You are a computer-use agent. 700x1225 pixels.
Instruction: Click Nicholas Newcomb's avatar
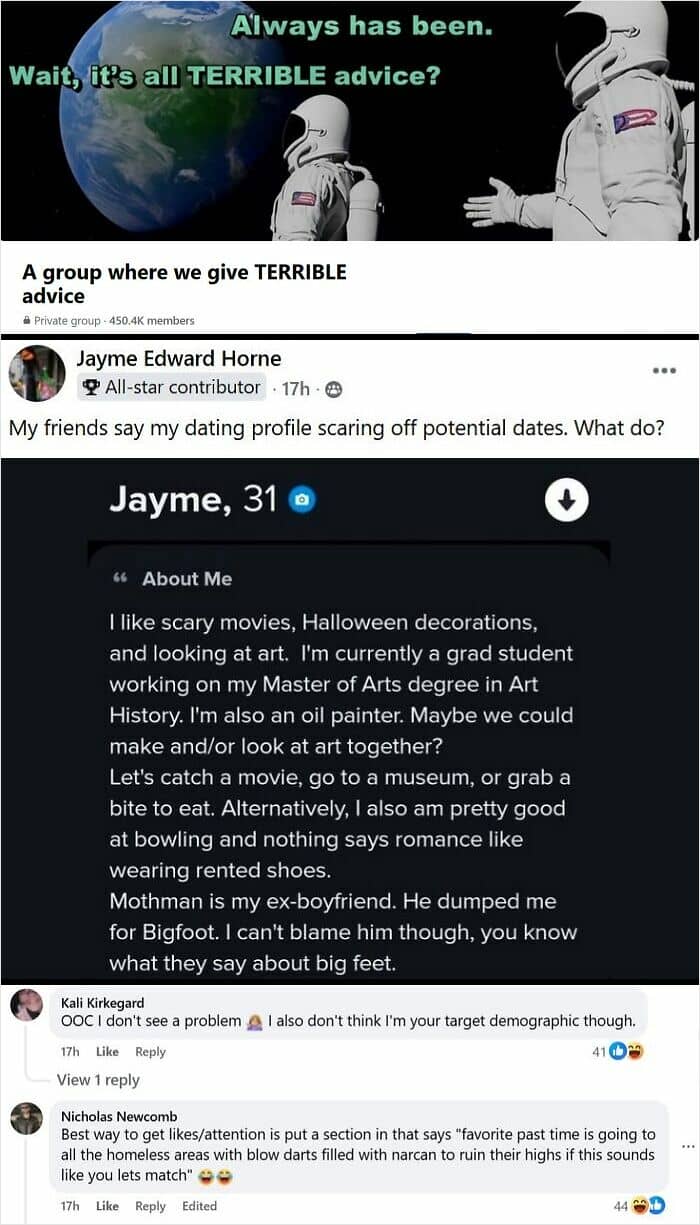click(x=27, y=1118)
